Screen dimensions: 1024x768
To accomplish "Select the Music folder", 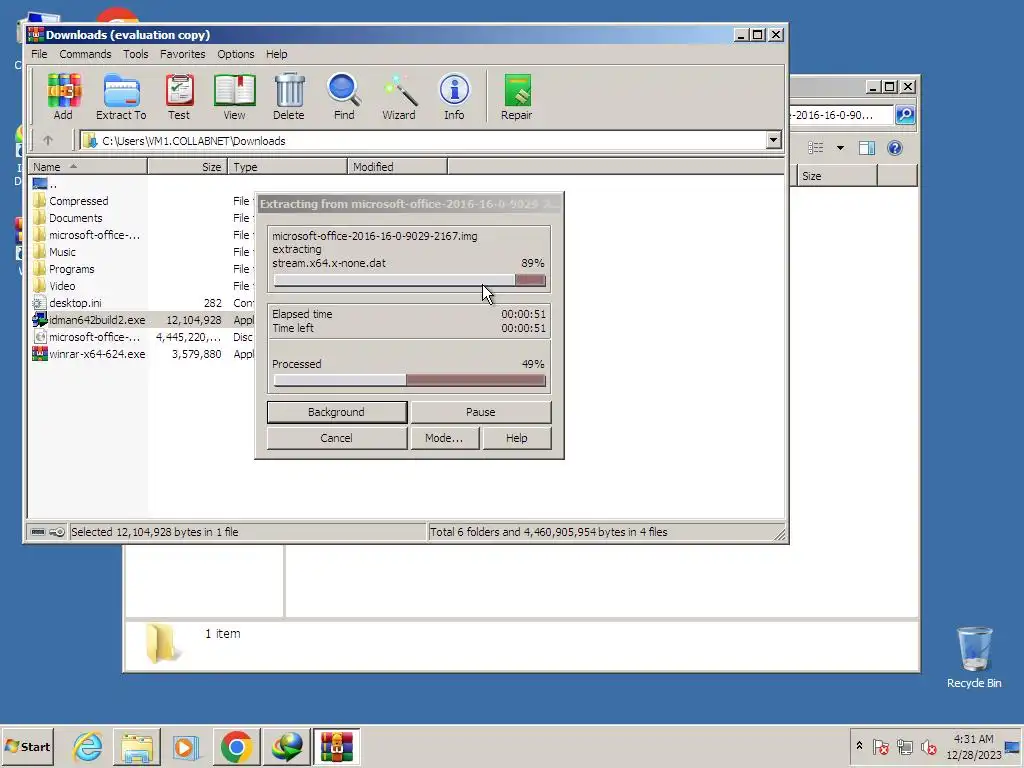I will pyautogui.click(x=54, y=252).
